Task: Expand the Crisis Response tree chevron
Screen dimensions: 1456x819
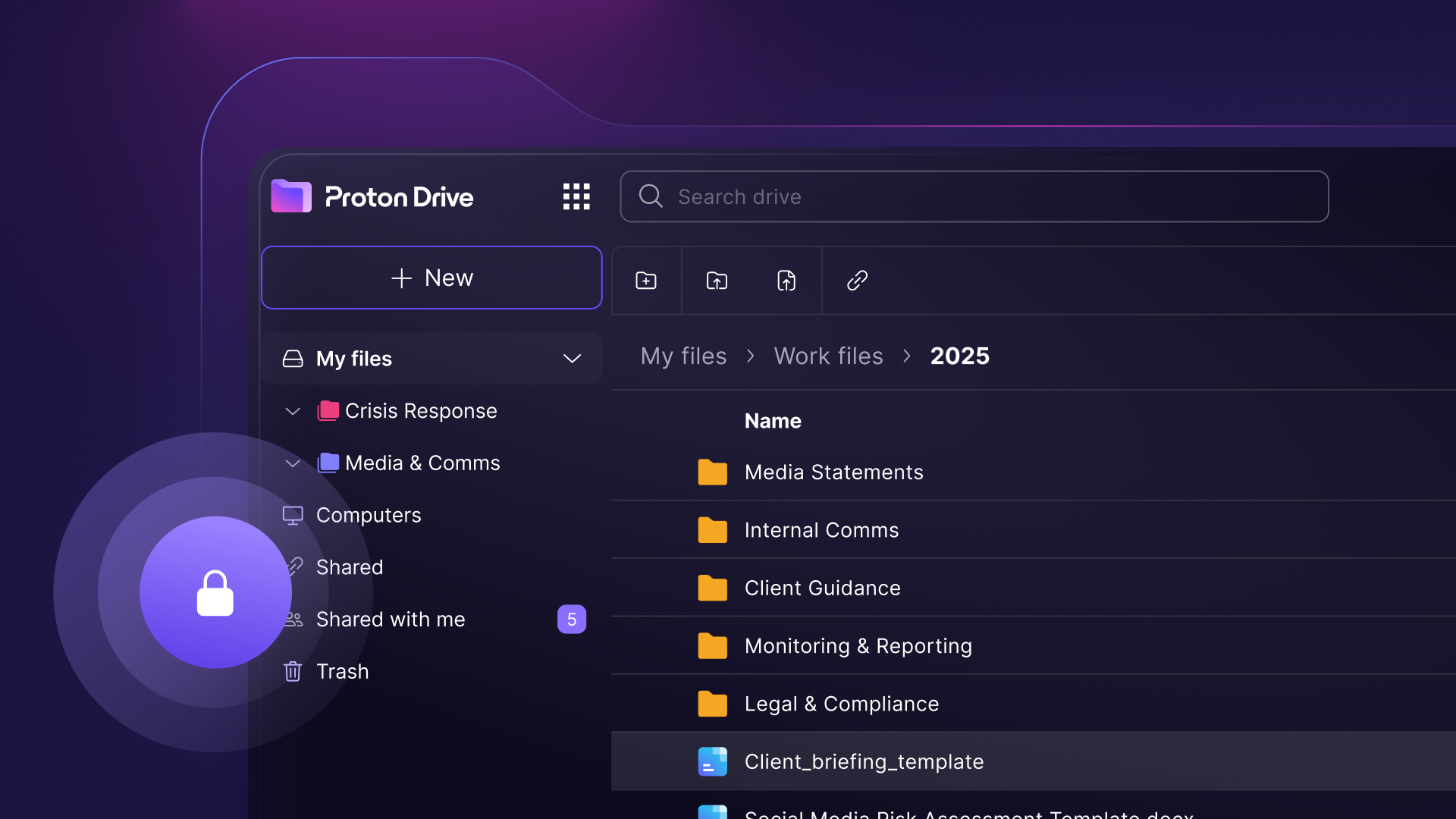Action: click(293, 411)
